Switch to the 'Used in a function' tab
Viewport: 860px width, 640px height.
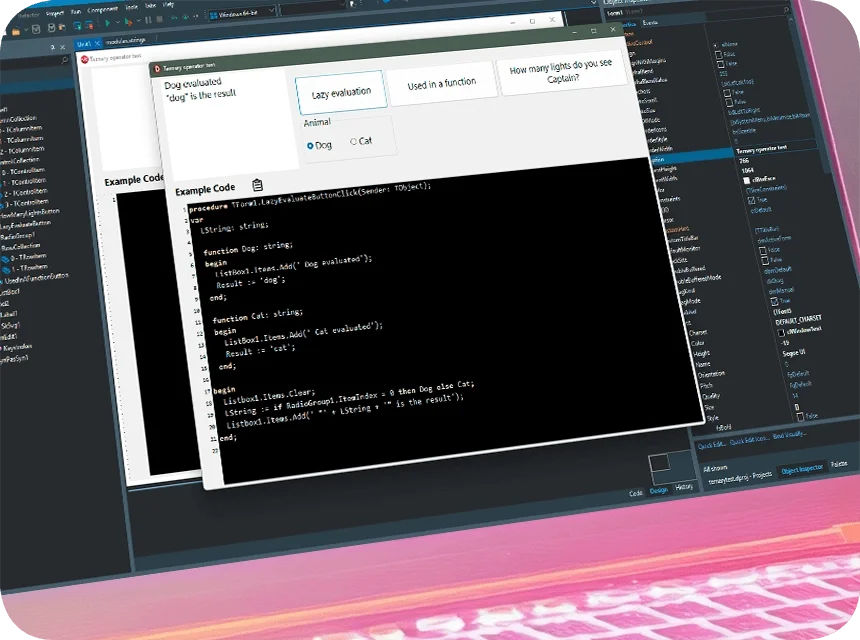click(x=443, y=83)
